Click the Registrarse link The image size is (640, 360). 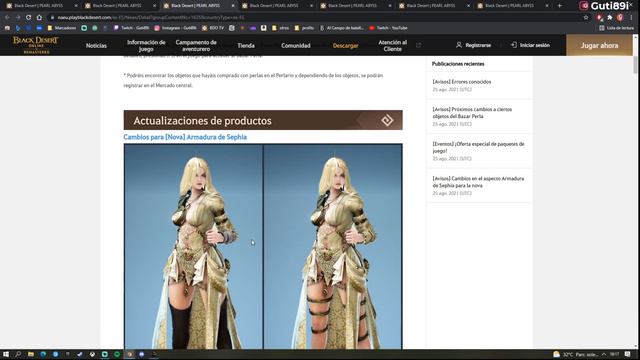(478, 45)
